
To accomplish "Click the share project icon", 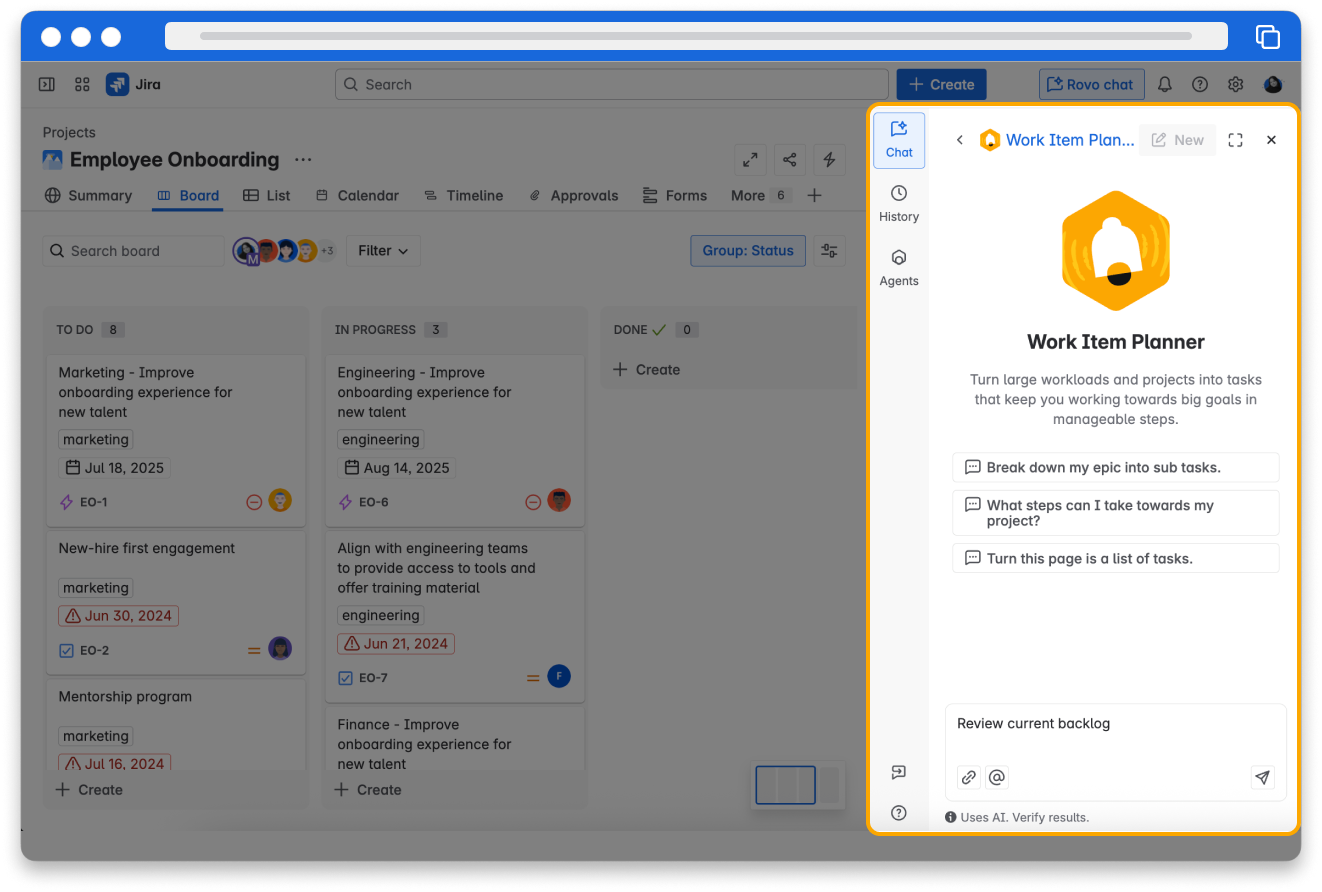I will tap(790, 160).
